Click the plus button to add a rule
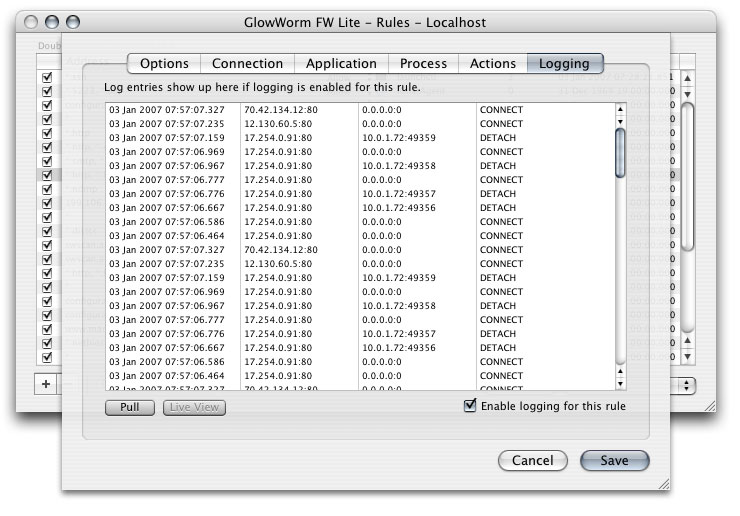Viewport: 740px width, 516px height. [46, 384]
